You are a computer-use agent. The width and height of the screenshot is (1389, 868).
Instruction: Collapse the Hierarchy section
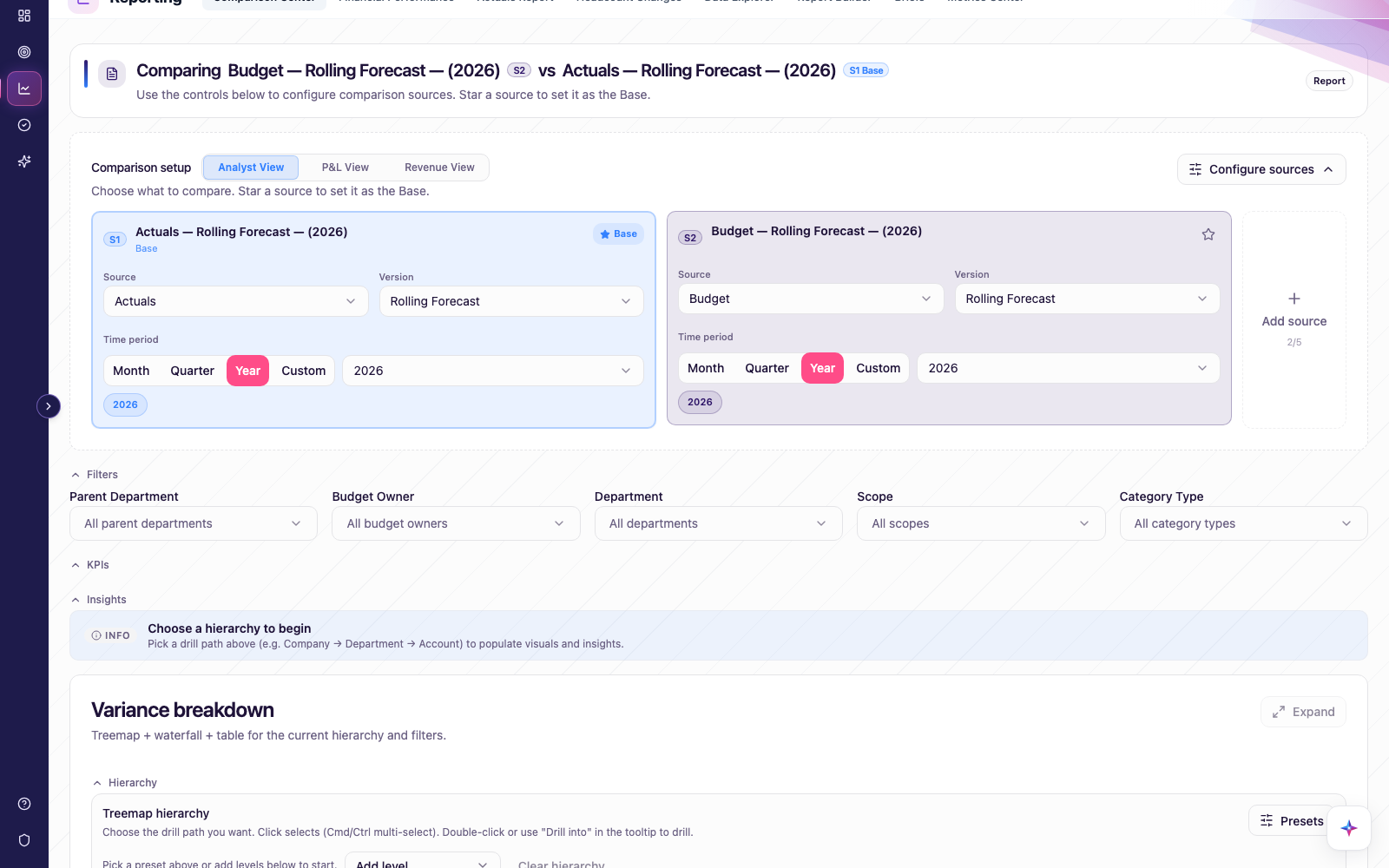click(125, 783)
